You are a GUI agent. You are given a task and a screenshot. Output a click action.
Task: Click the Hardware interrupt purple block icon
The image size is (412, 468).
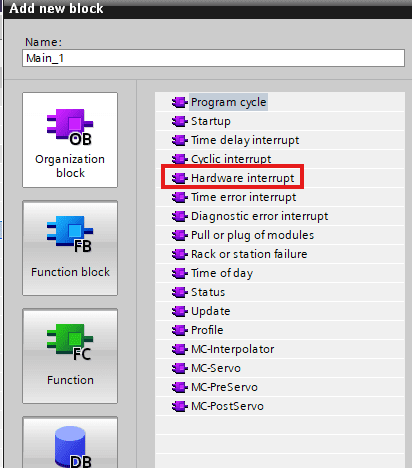180,178
